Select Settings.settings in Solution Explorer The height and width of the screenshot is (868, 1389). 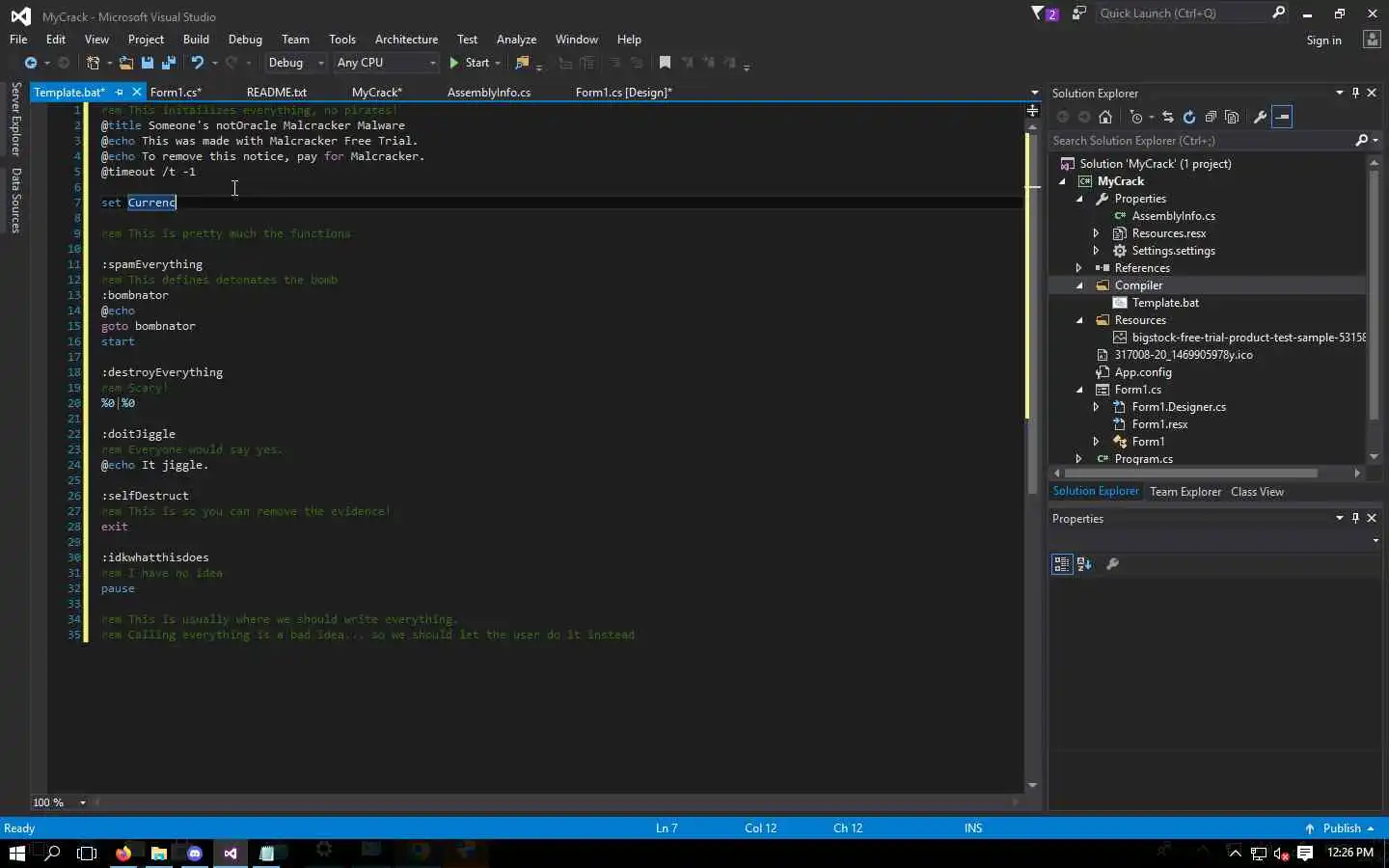pos(1173,251)
